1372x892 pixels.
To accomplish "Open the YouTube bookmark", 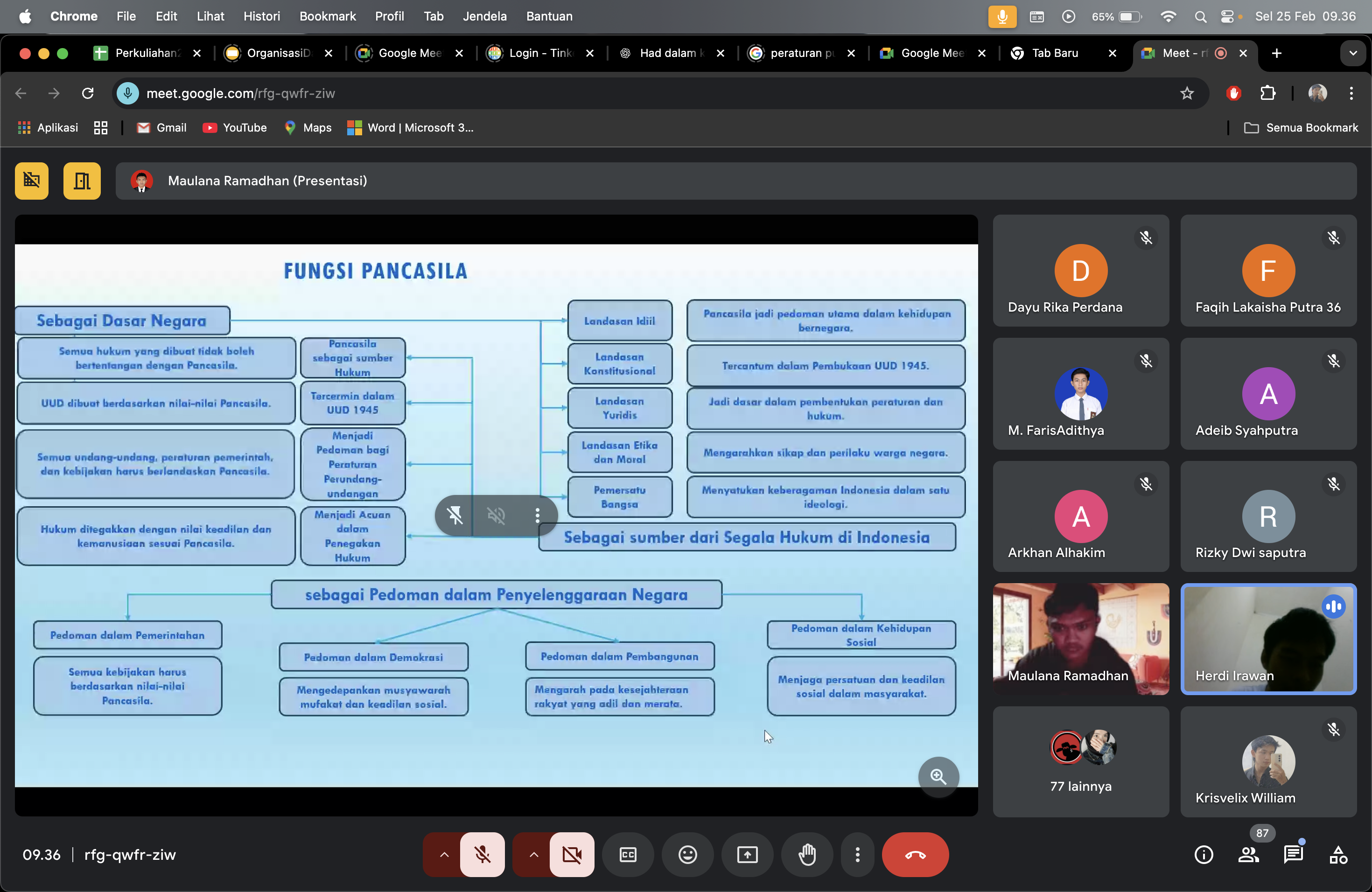I will [235, 127].
